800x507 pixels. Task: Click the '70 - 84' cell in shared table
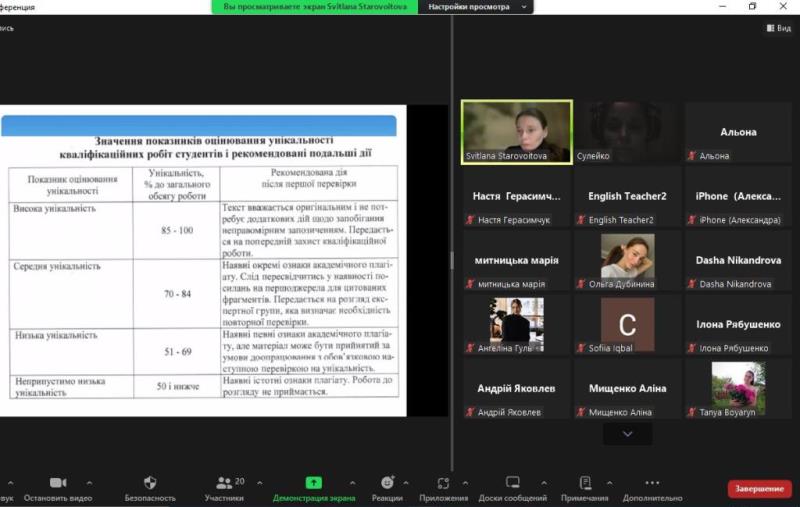point(177,294)
